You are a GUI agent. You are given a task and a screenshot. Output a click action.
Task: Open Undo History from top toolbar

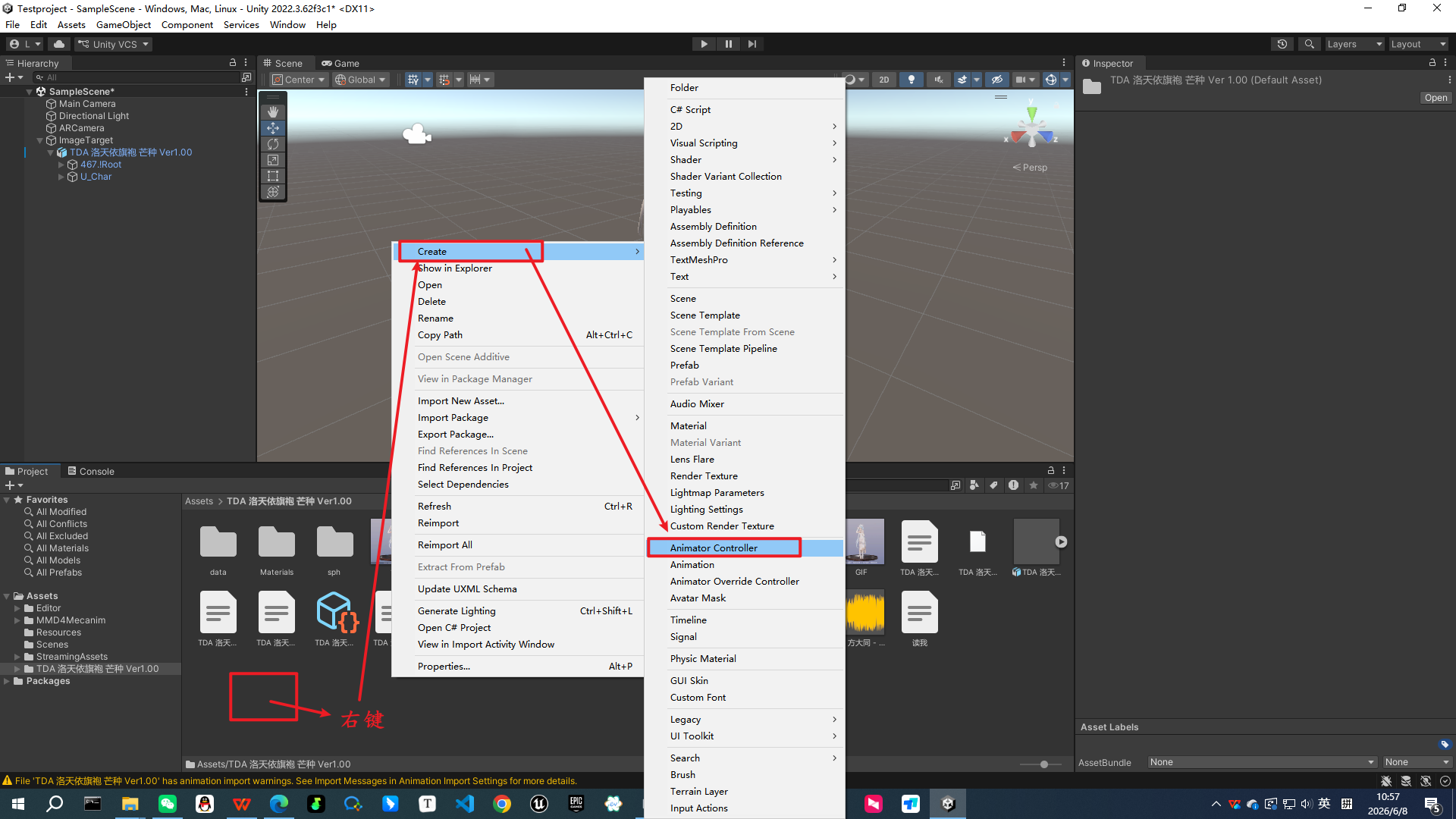tap(1282, 44)
